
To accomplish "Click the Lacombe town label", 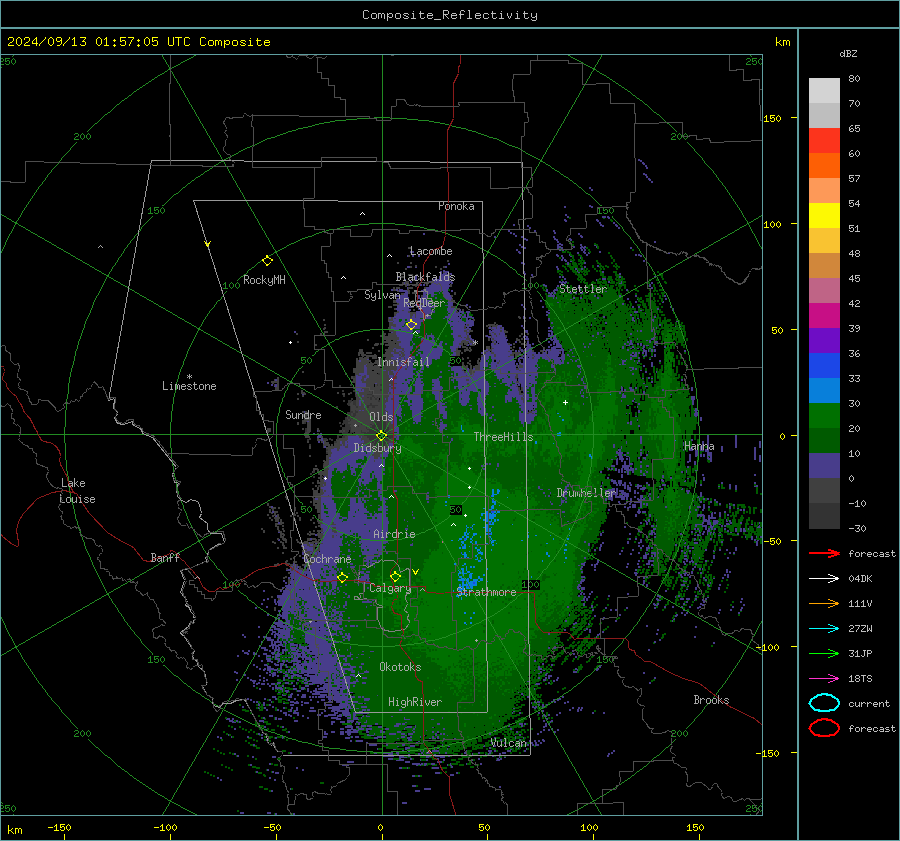I will [x=431, y=251].
